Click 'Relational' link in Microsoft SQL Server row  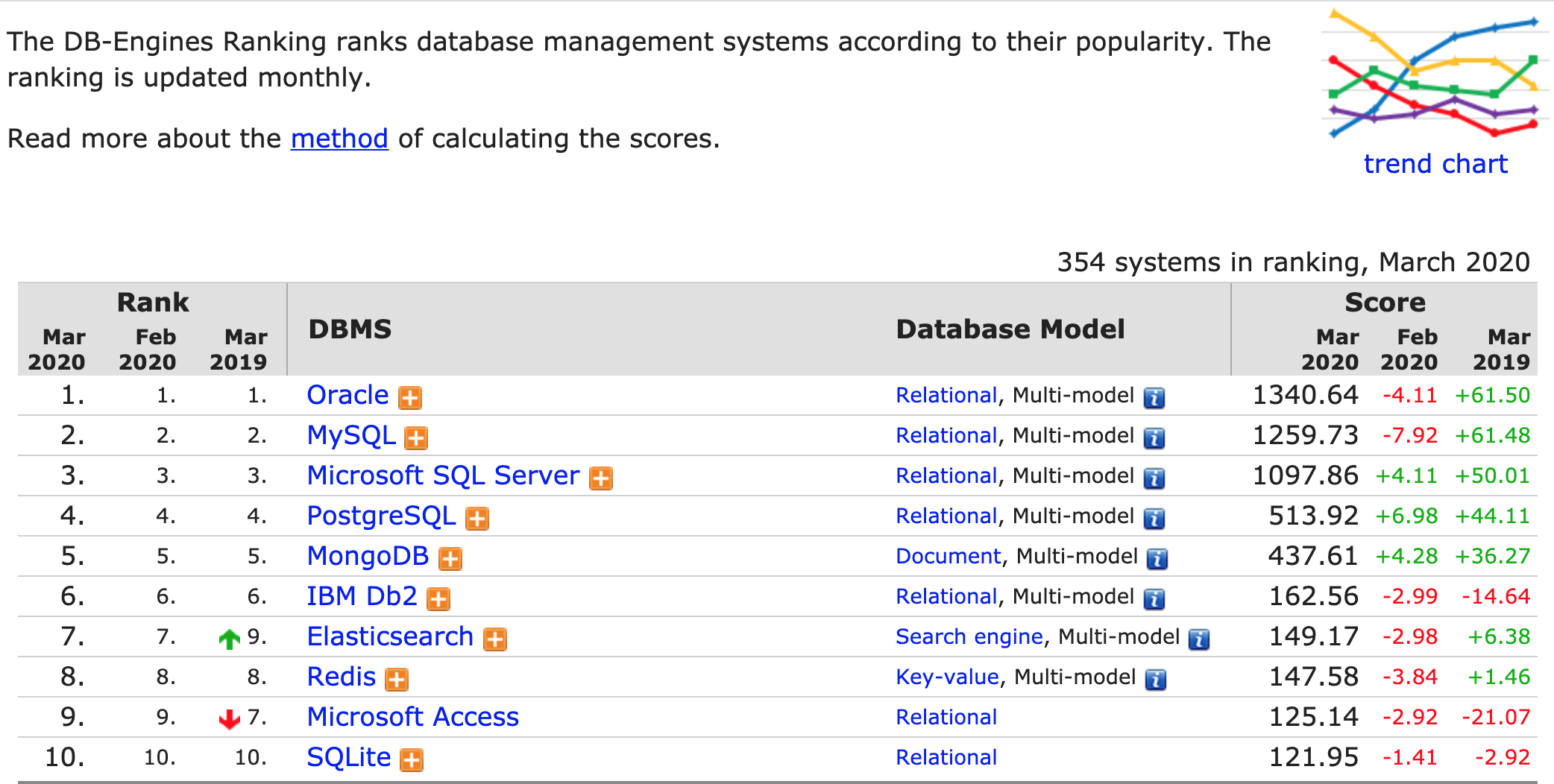coord(946,475)
